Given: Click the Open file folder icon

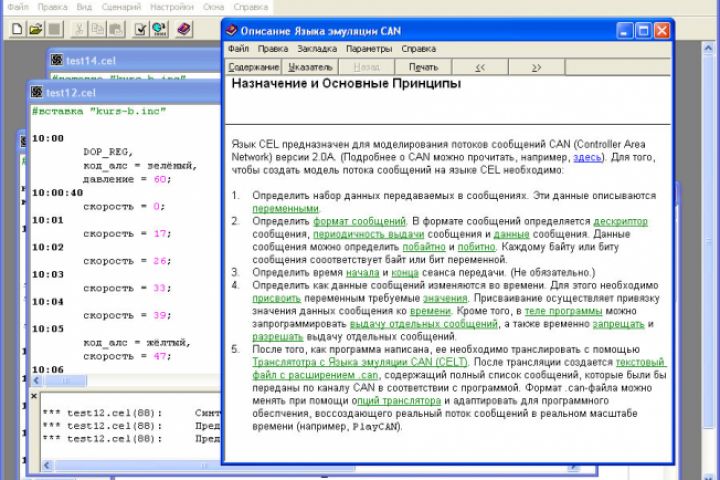Looking at the screenshot, I should coord(36,29).
